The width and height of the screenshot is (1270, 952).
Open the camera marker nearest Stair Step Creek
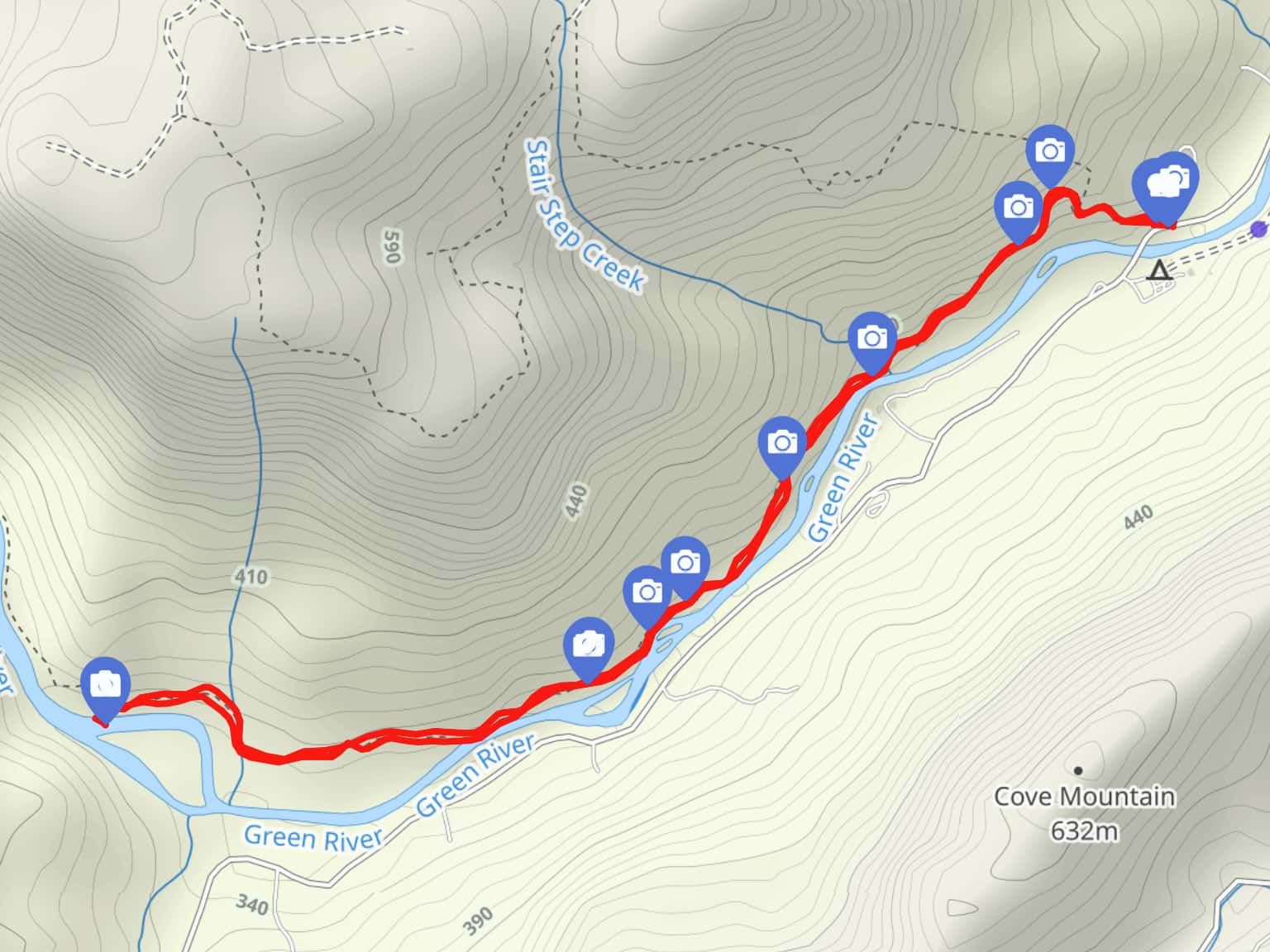point(872,340)
